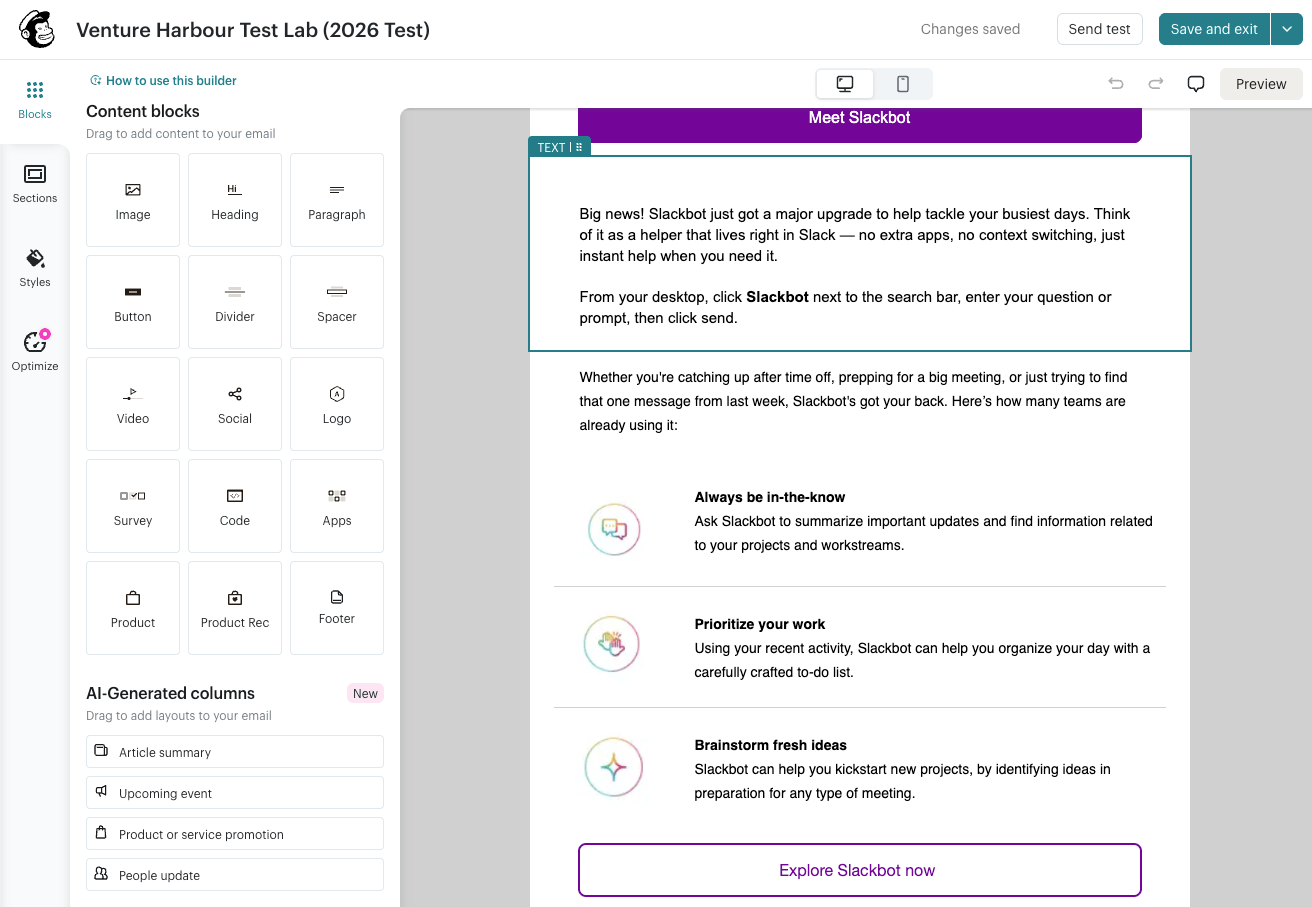Select the Product content block

click(133, 608)
